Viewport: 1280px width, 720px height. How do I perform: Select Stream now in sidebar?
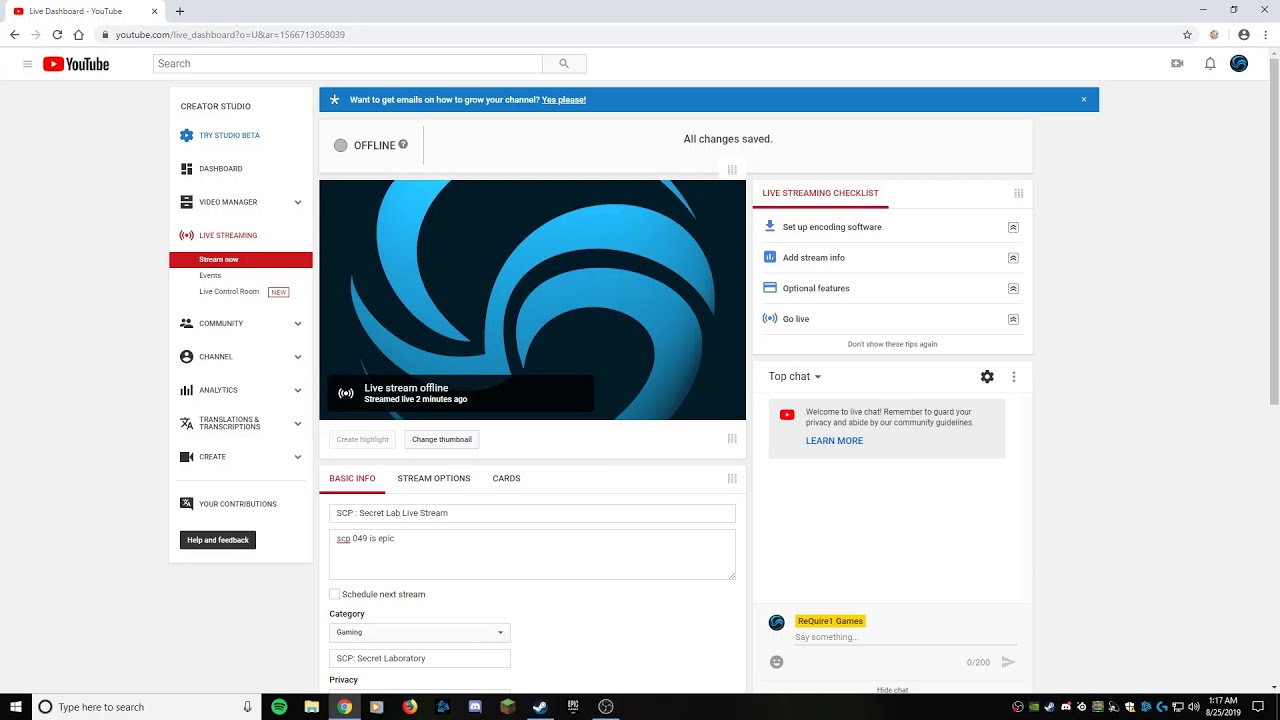pyautogui.click(x=241, y=260)
